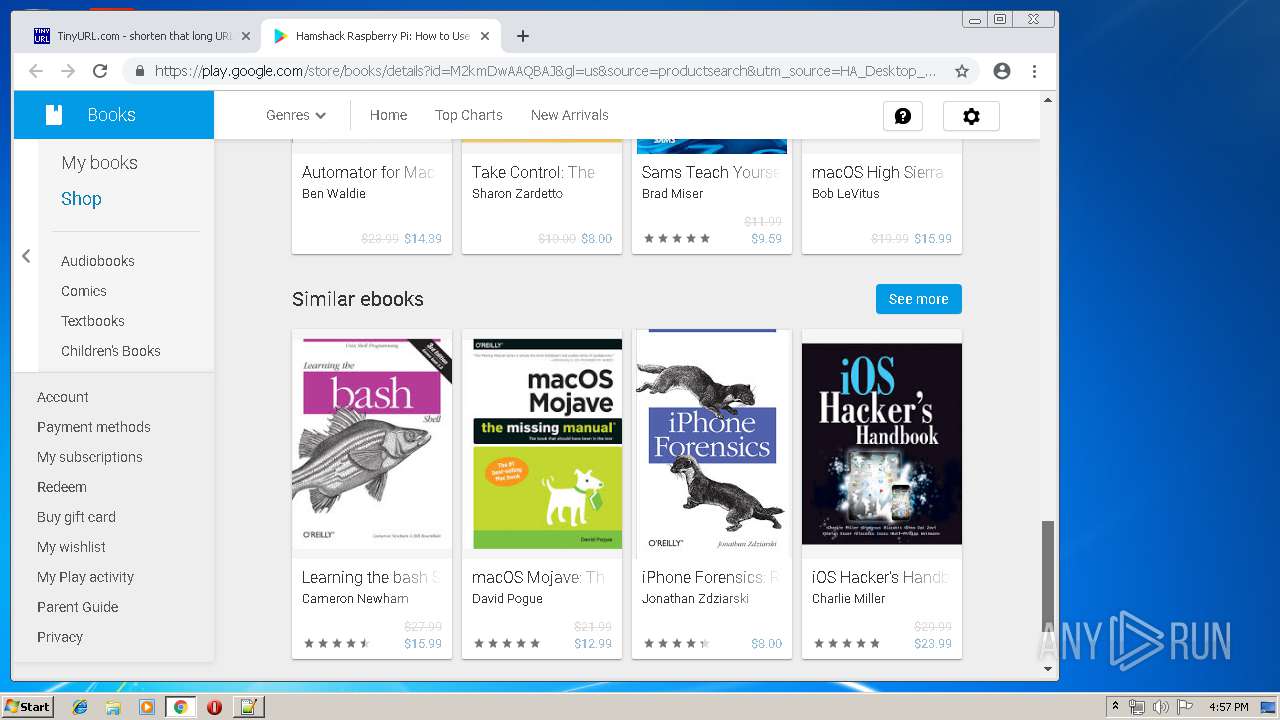The width and height of the screenshot is (1280, 720).
Task: Show hidden tray icons arrow
Action: (x=1115, y=707)
